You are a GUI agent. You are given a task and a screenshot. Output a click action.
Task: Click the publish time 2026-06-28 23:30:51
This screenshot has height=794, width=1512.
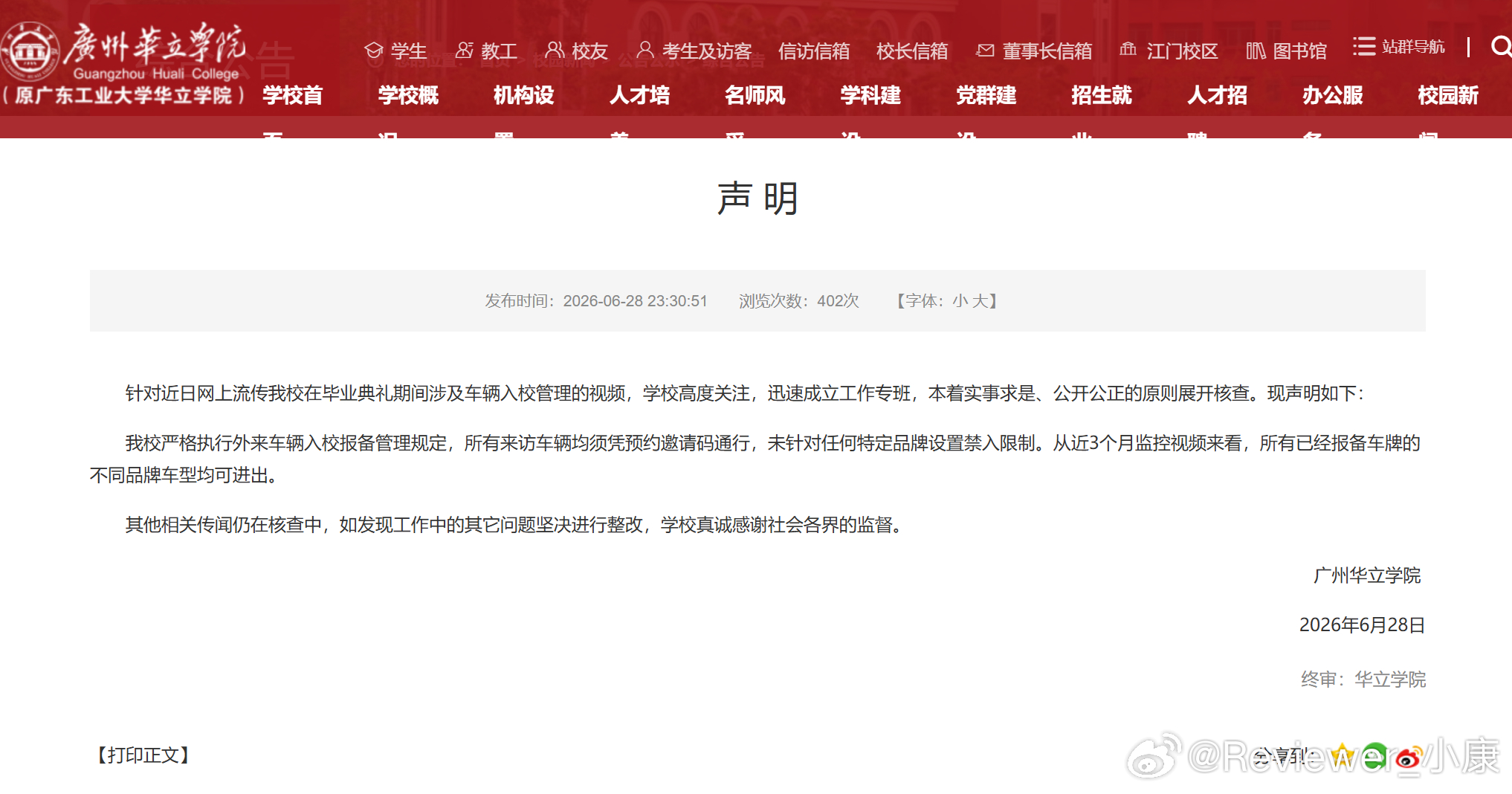[635, 301]
